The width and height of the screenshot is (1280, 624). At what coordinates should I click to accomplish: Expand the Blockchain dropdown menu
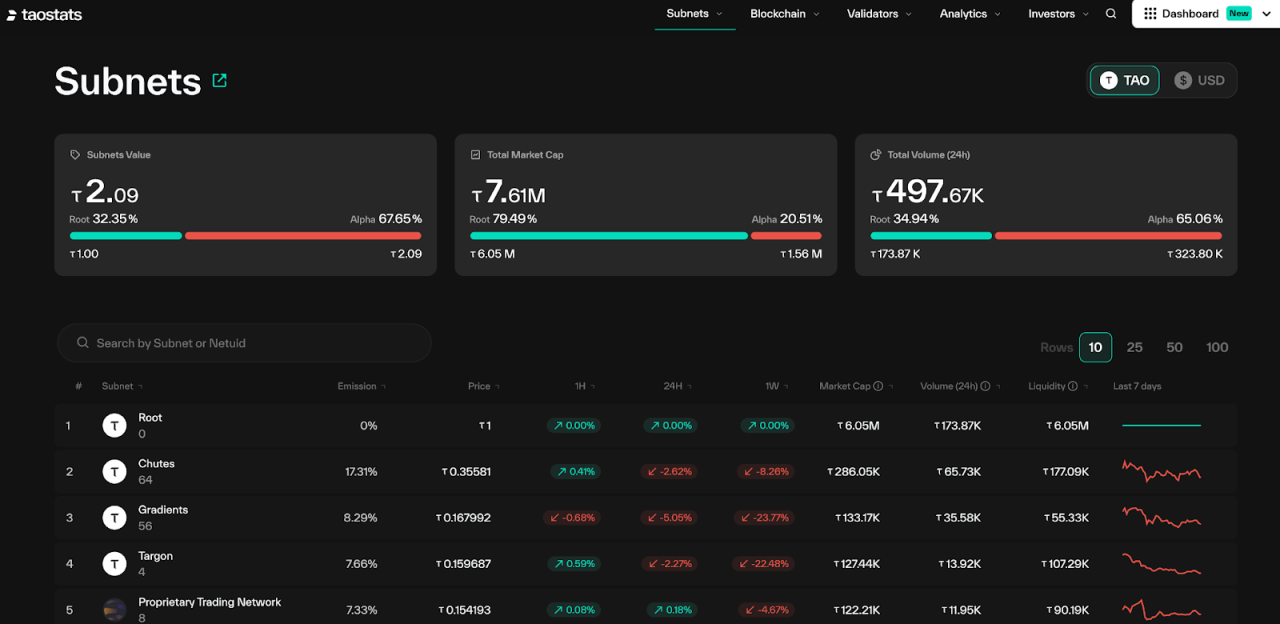pos(784,14)
